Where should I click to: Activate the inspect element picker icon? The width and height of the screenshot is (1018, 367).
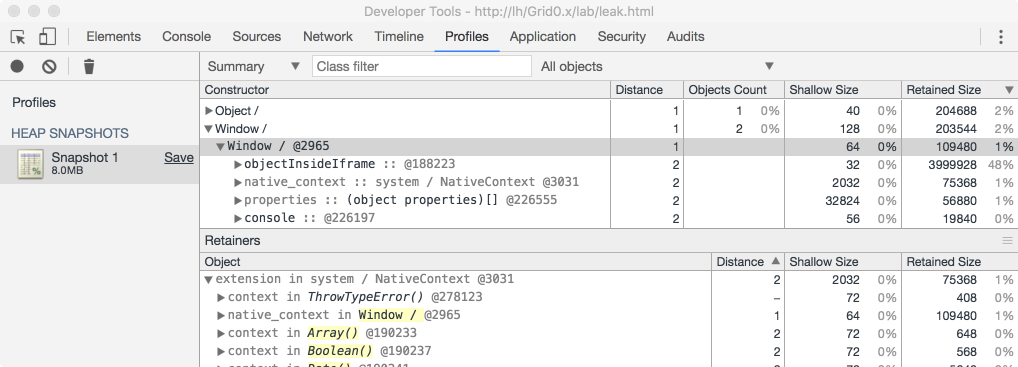pyautogui.click(x=18, y=37)
